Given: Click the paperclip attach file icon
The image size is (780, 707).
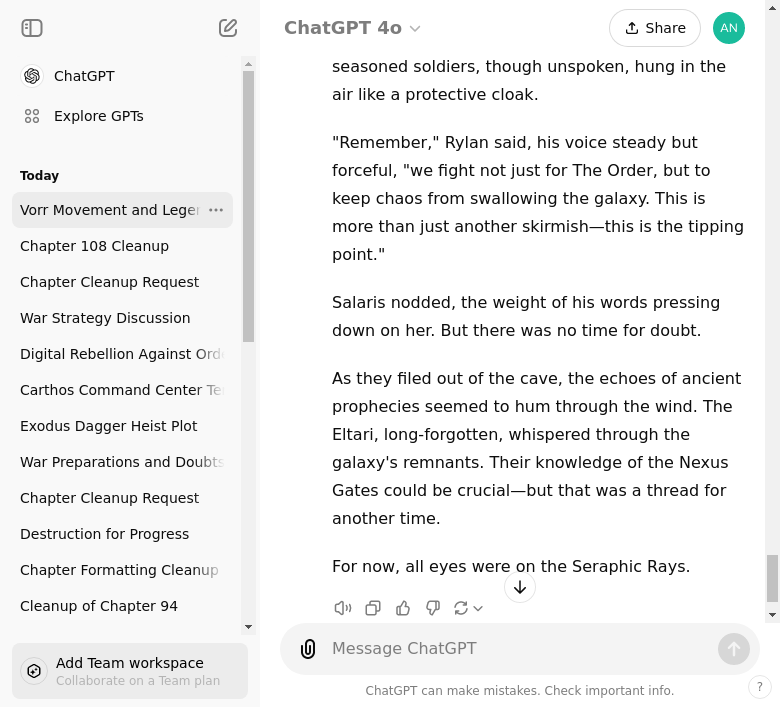Looking at the screenshot, I should [x=308, y=649].
